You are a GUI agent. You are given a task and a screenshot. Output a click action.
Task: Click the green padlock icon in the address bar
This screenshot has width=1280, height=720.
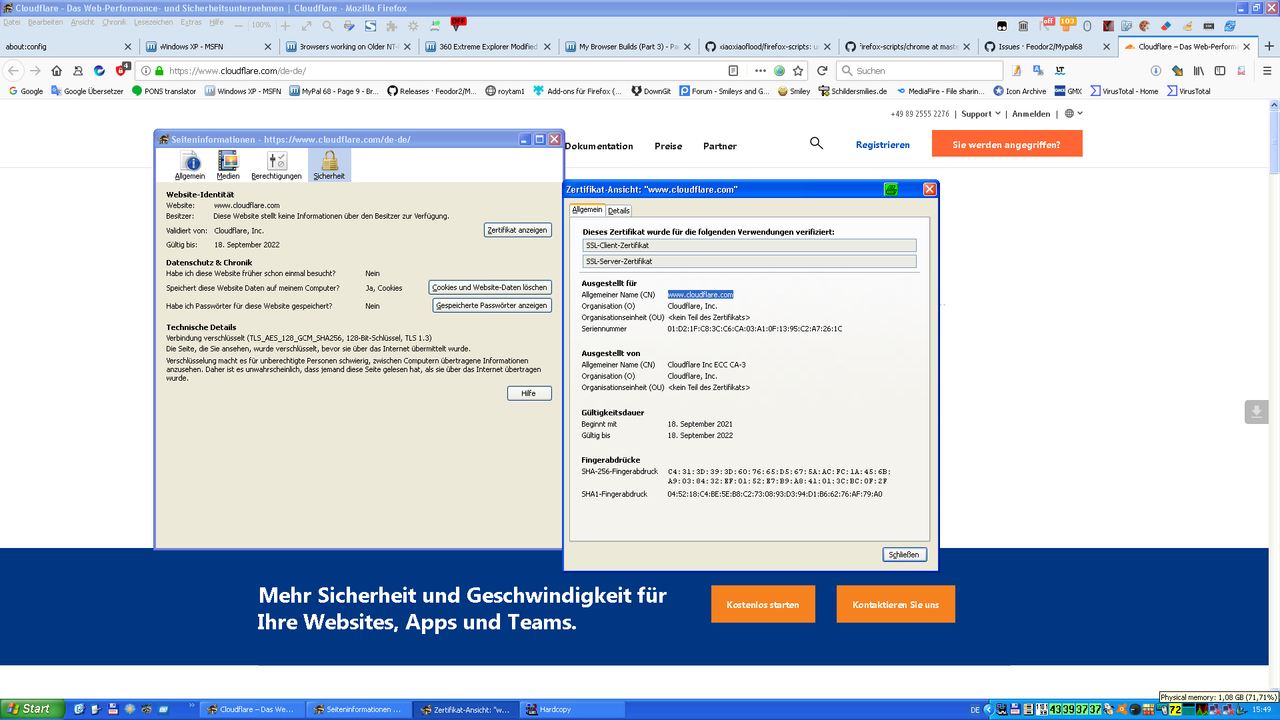(x=159, y=71)
